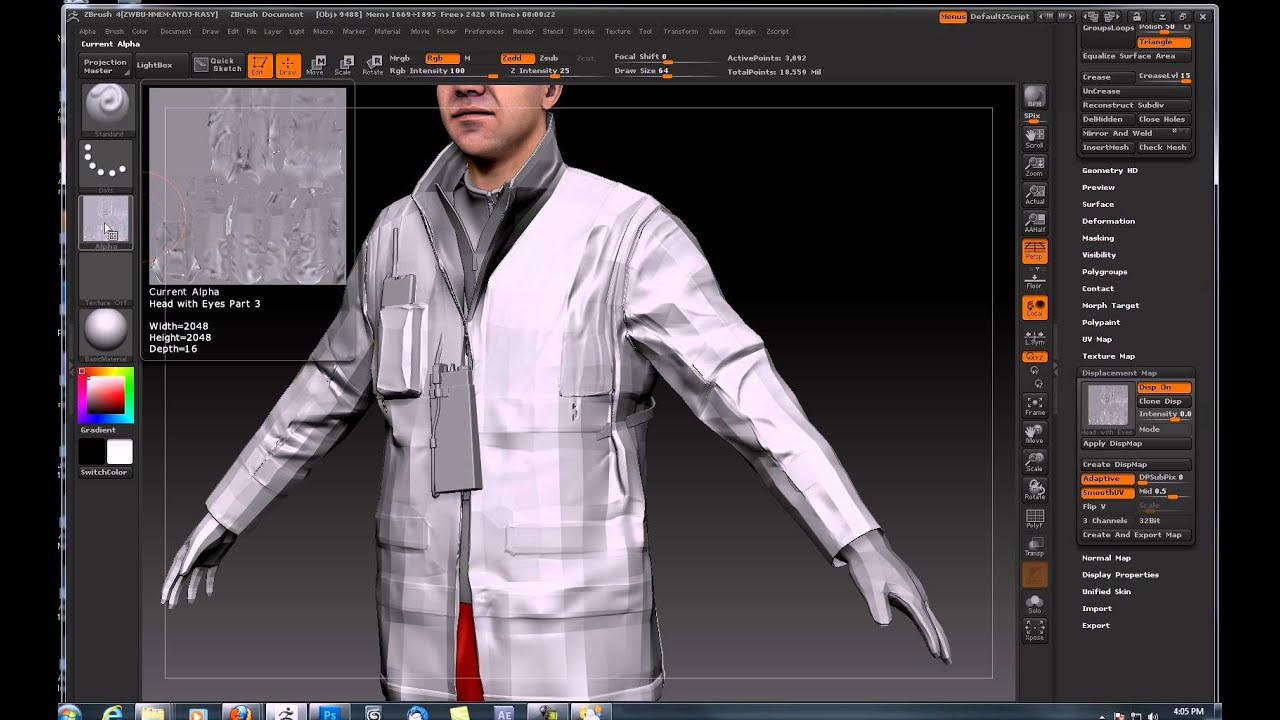Open Photoshop from the Windows taskbar

tap(329, 712)
